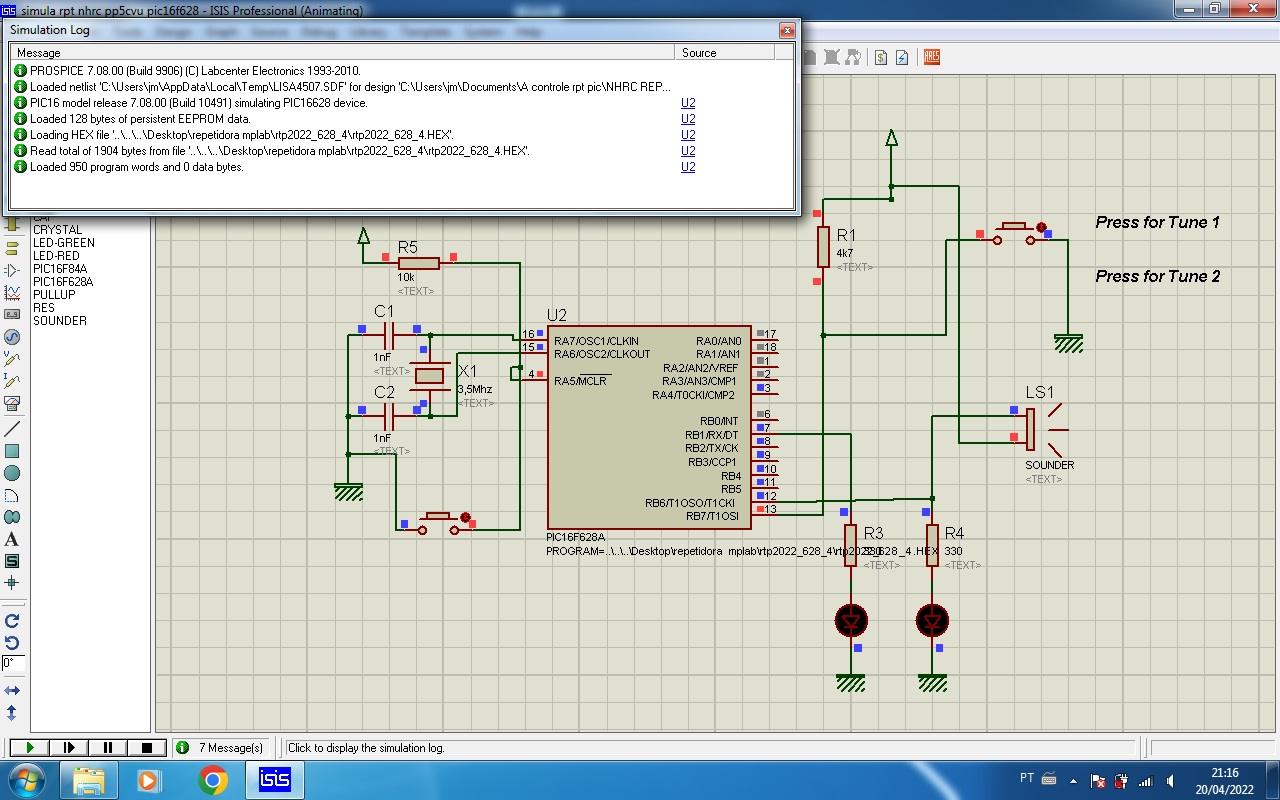Viewport: 1280px width, 800px height.
Task: Select the 2D arc drawing tool
Action: [x=12, y=495]
